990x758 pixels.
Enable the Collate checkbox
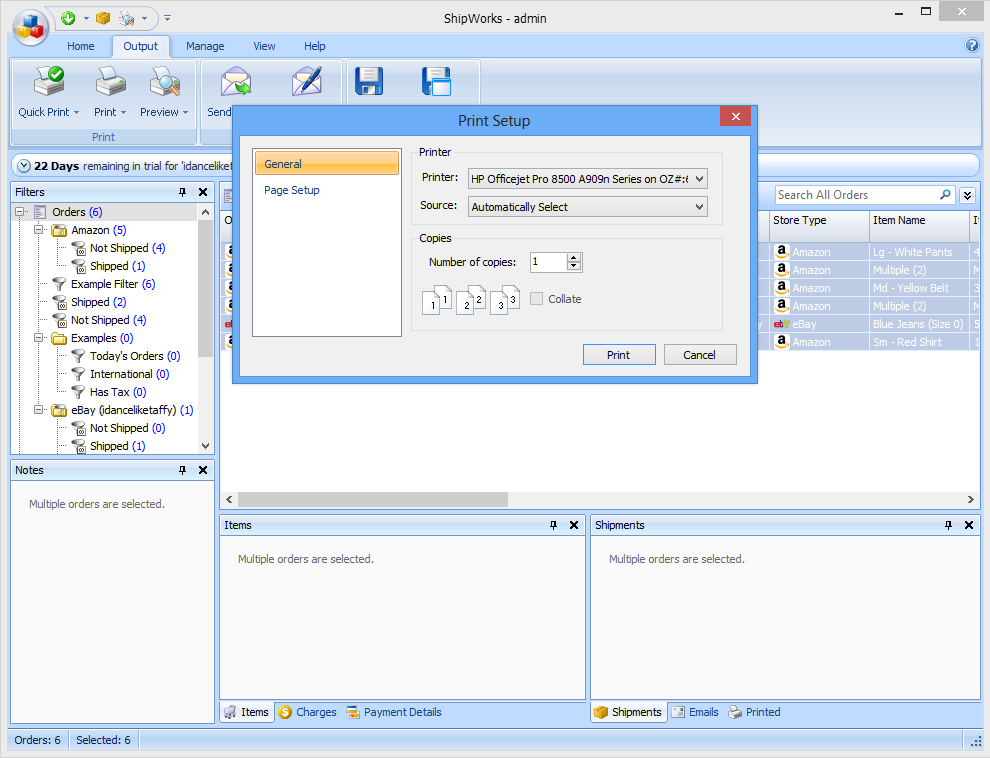click(537, 299)
